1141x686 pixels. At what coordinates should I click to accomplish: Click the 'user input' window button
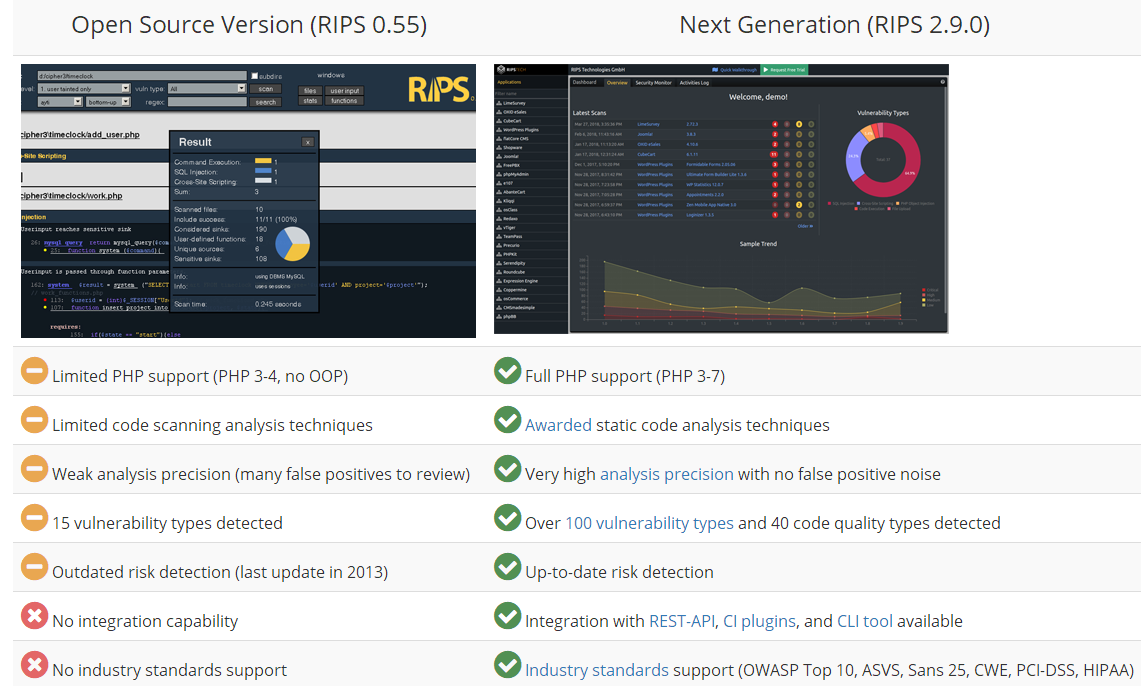point(344,90)
